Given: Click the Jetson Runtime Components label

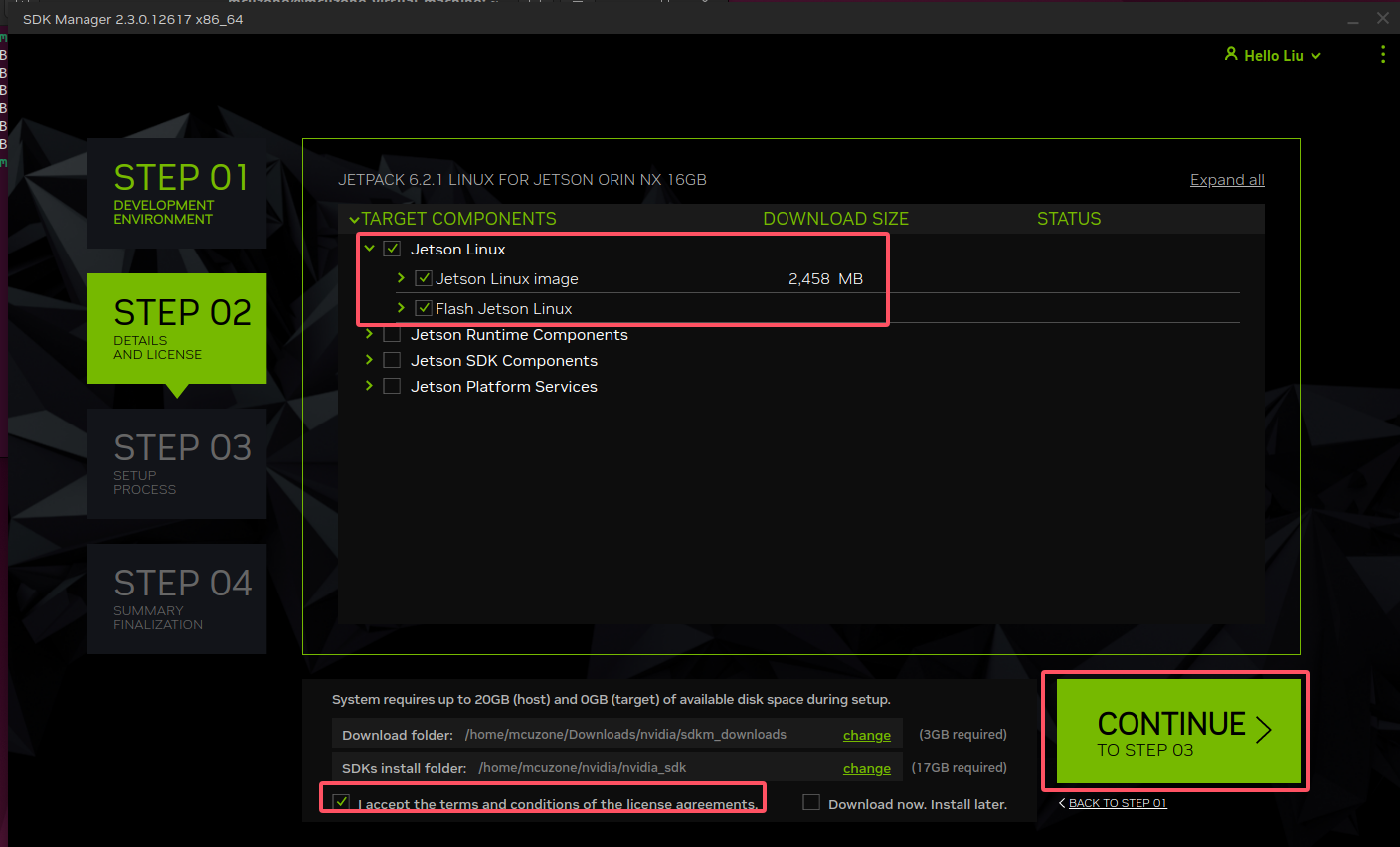Looking at the screenshot, I should [519, 335].
